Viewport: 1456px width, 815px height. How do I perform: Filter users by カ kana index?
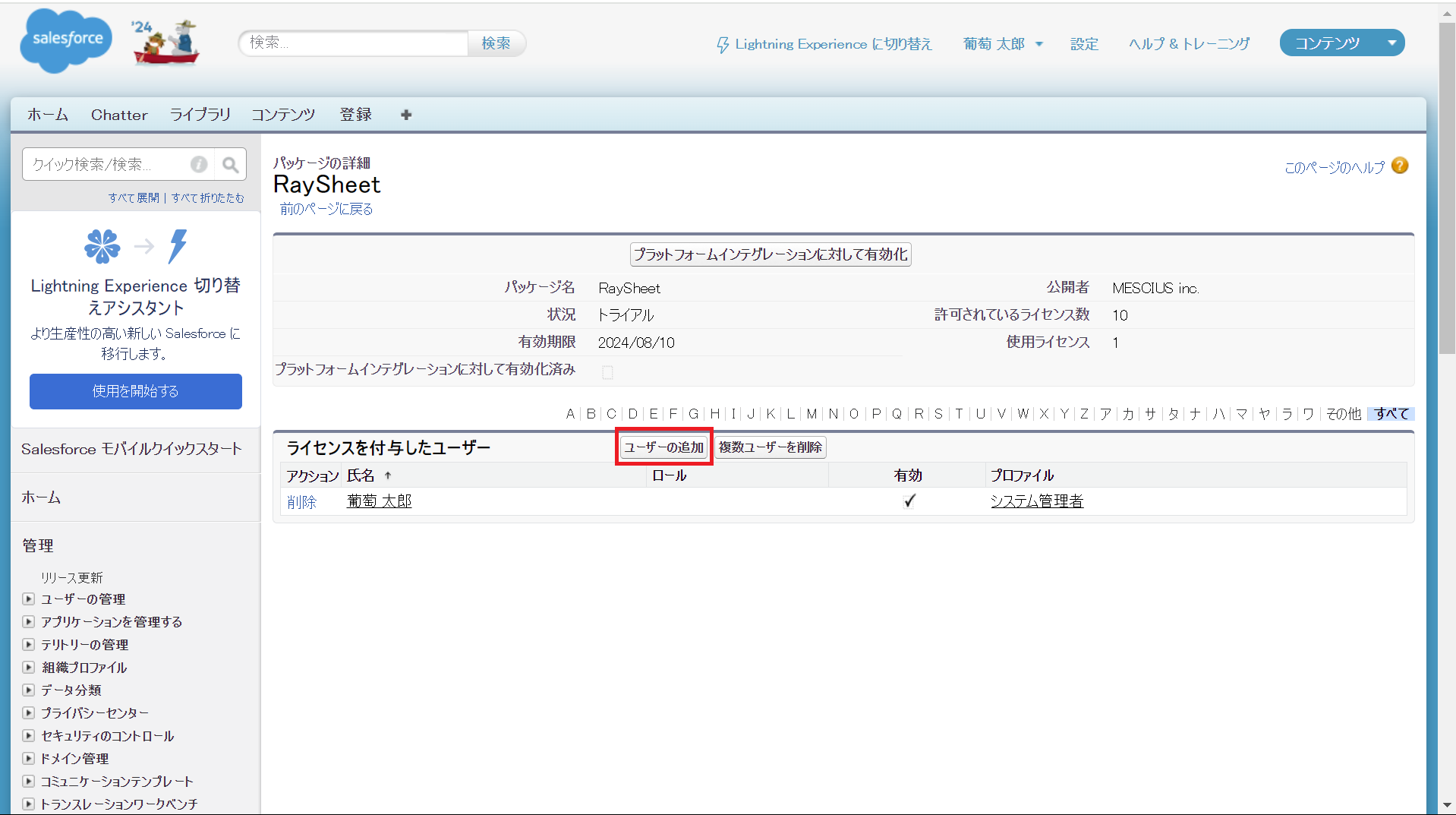1128,414
